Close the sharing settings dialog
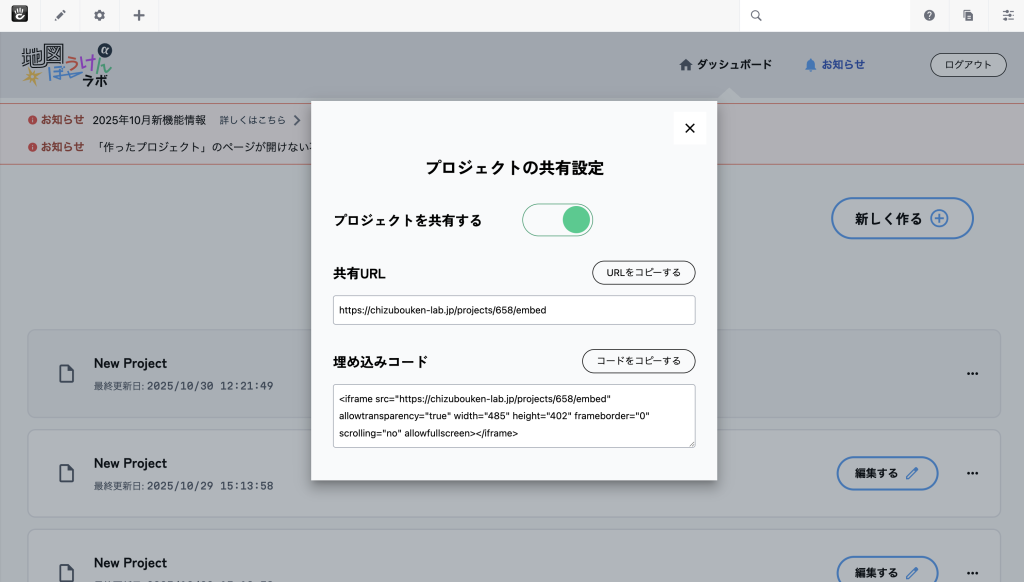Viewport: 1024px width, 582px height. click(689, 128)
